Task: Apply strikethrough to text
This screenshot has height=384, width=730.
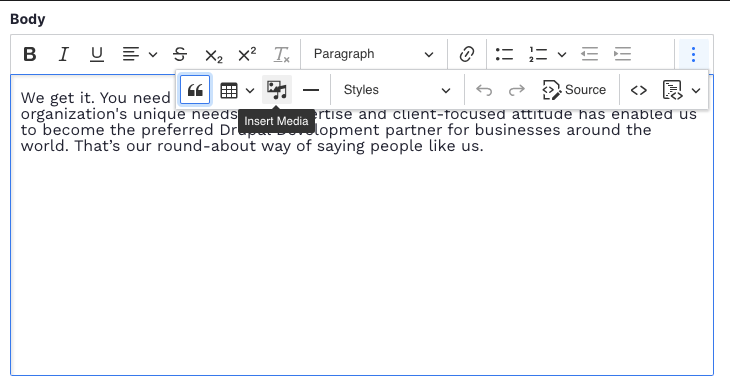Action: [180, 54]
